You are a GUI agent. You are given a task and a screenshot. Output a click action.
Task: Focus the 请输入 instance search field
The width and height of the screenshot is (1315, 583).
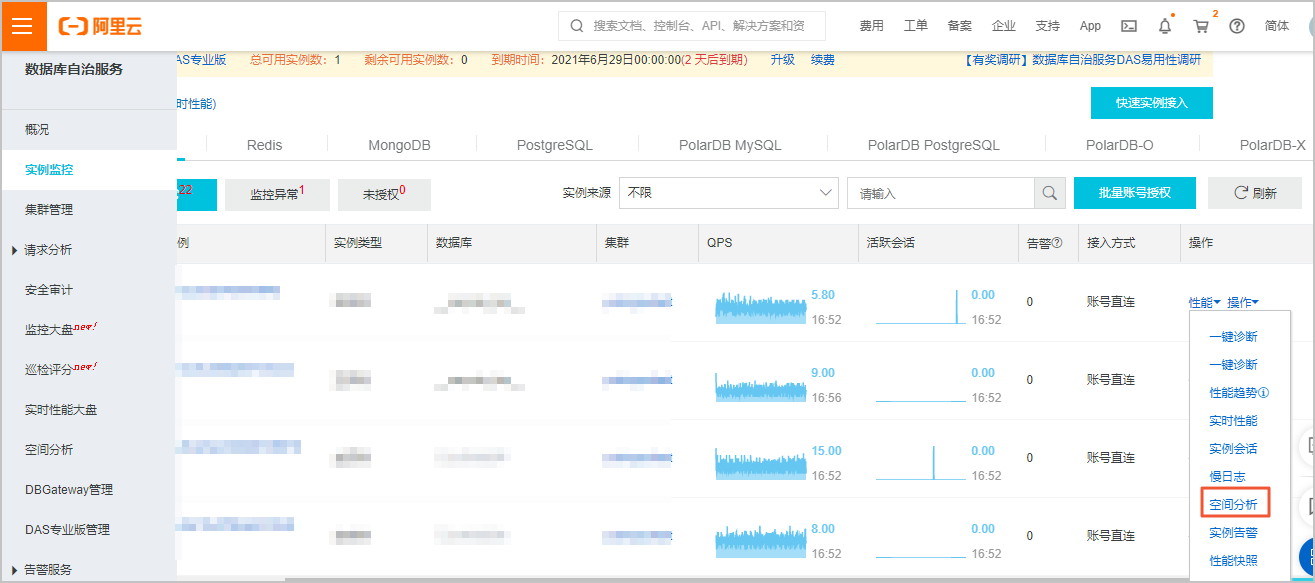tap(940, 193)
